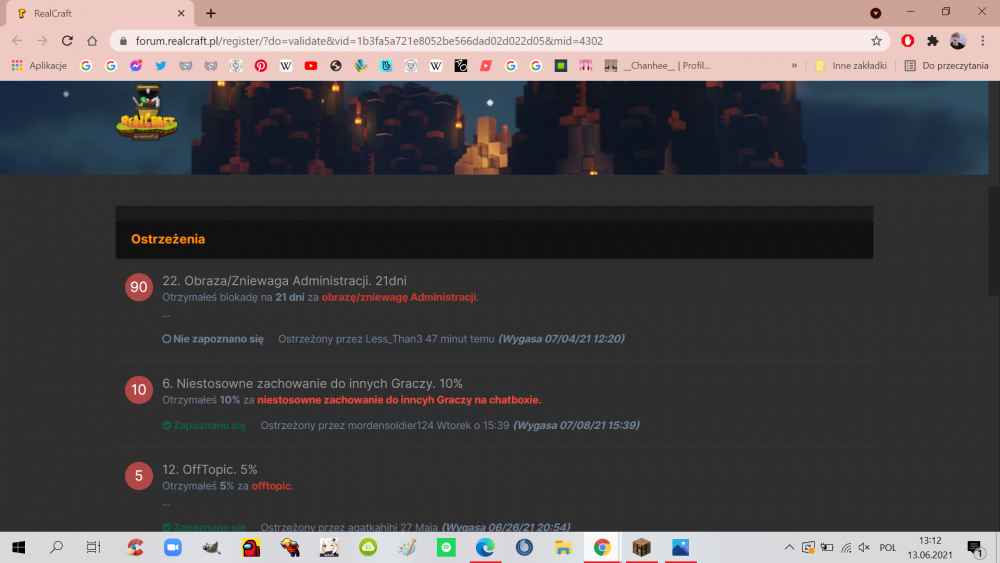
Task: Toggle the speaker volume tray icon
Action: (863, 548)
